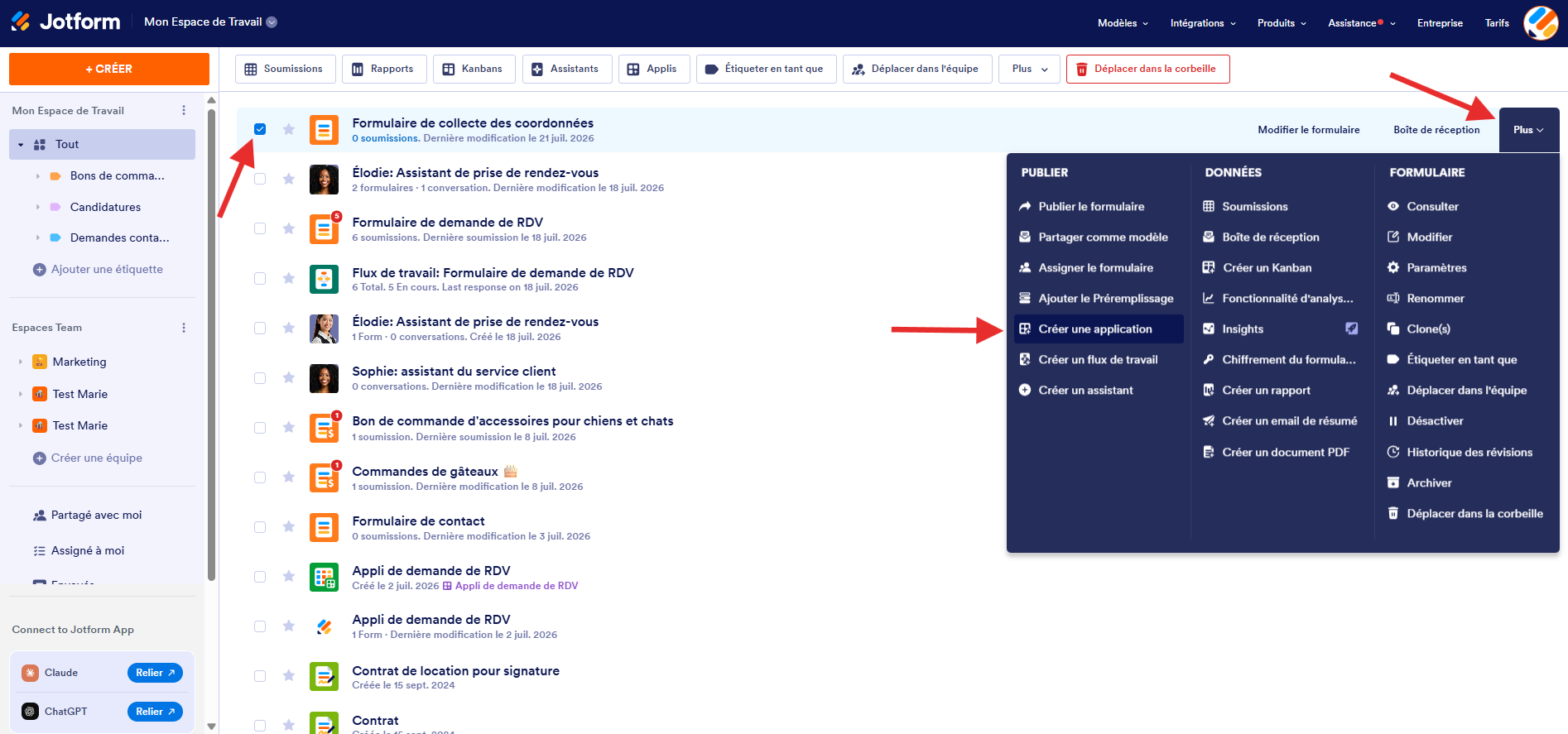Select the Tout folder in sidebar

[x=102, y=144]
